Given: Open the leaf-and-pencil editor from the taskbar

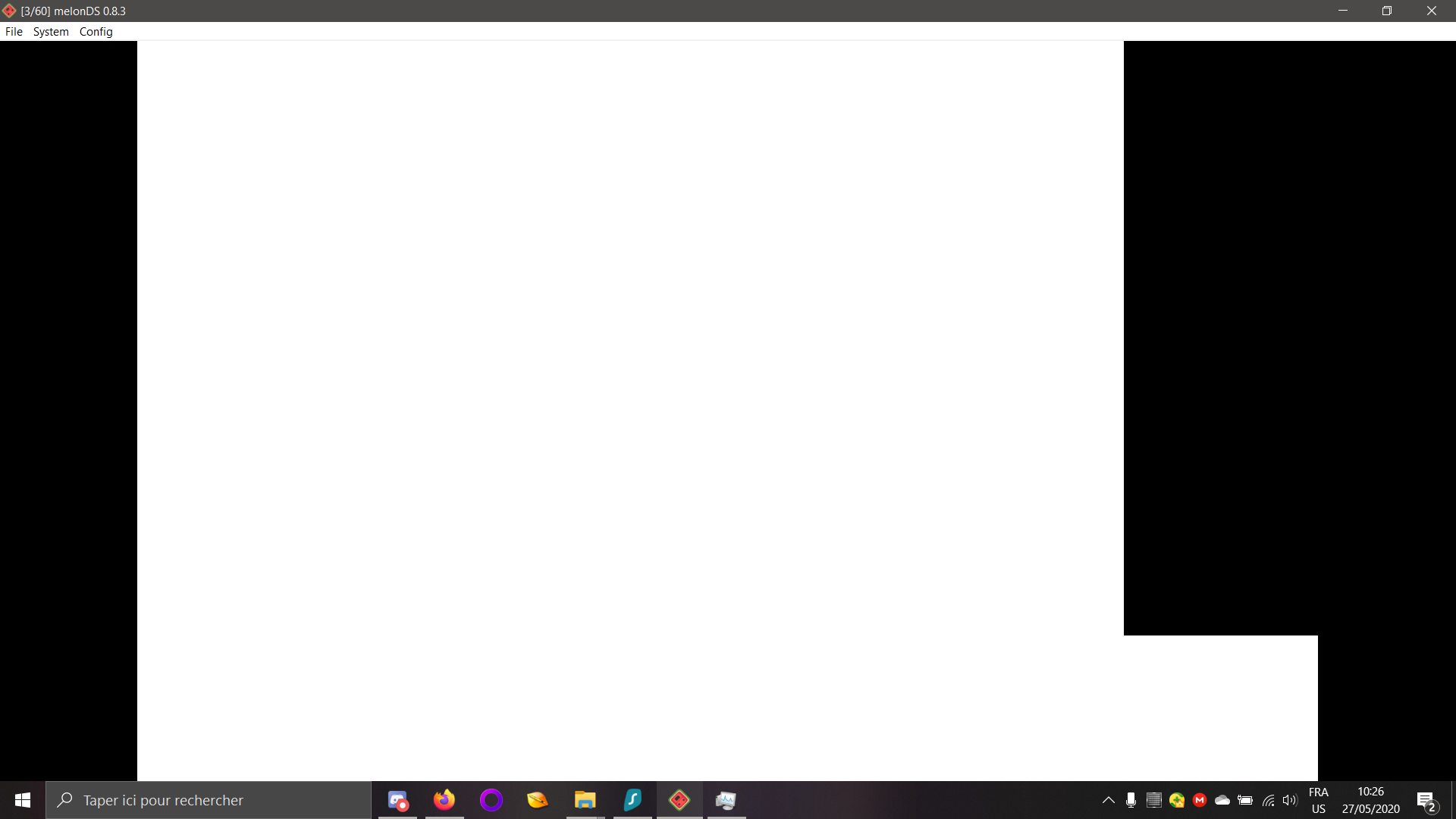Looking at the screenshot, I should (537, 799).
